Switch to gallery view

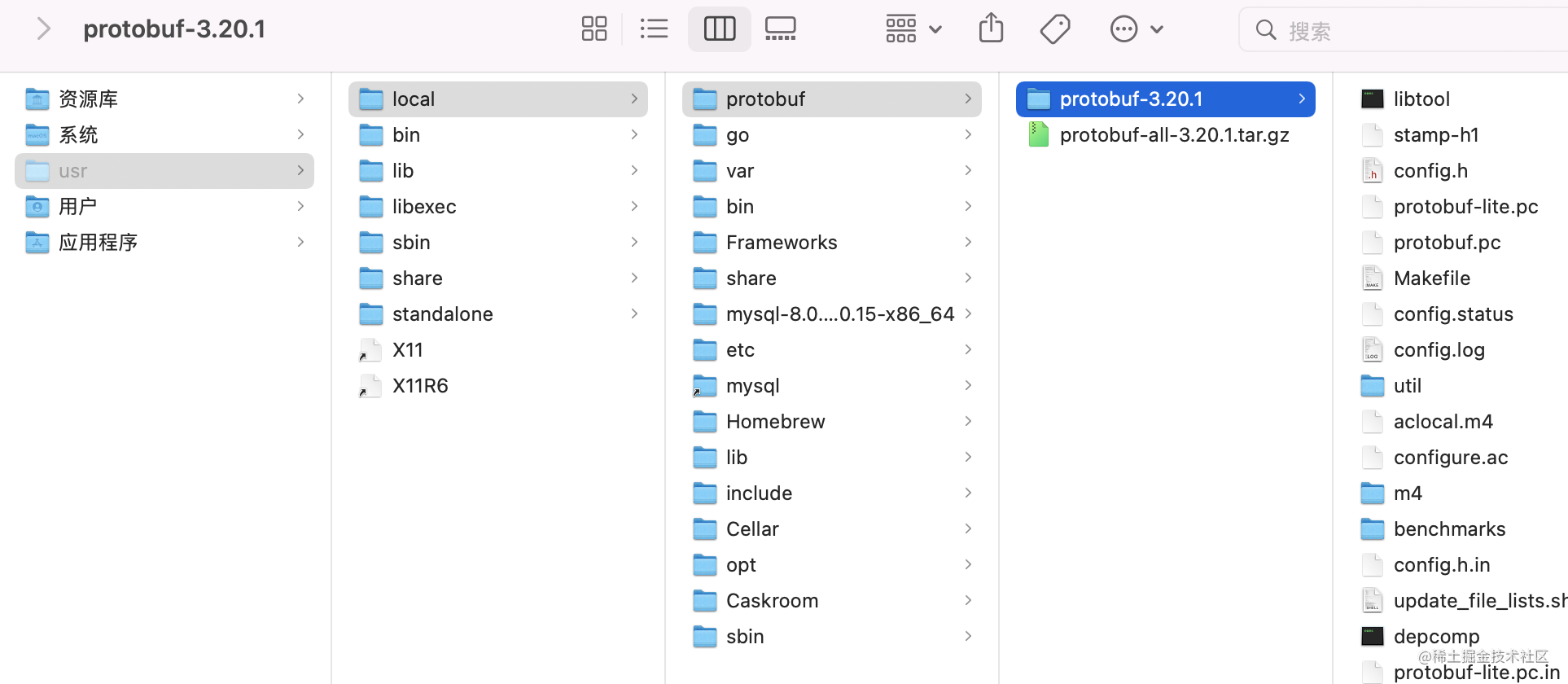781,29
